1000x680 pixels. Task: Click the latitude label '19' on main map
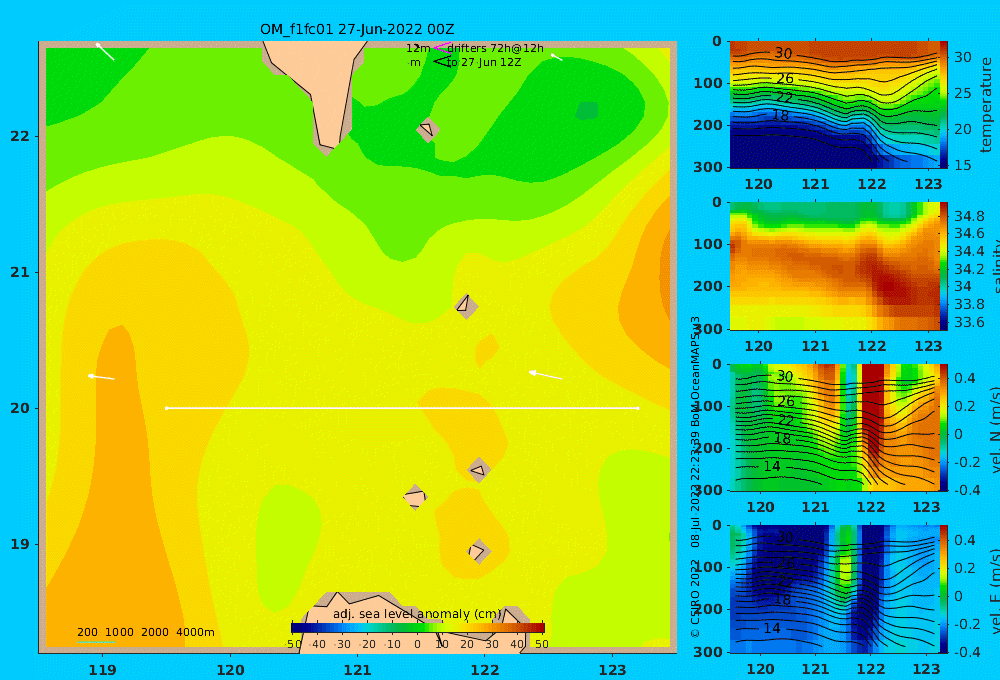click(20, 544)
